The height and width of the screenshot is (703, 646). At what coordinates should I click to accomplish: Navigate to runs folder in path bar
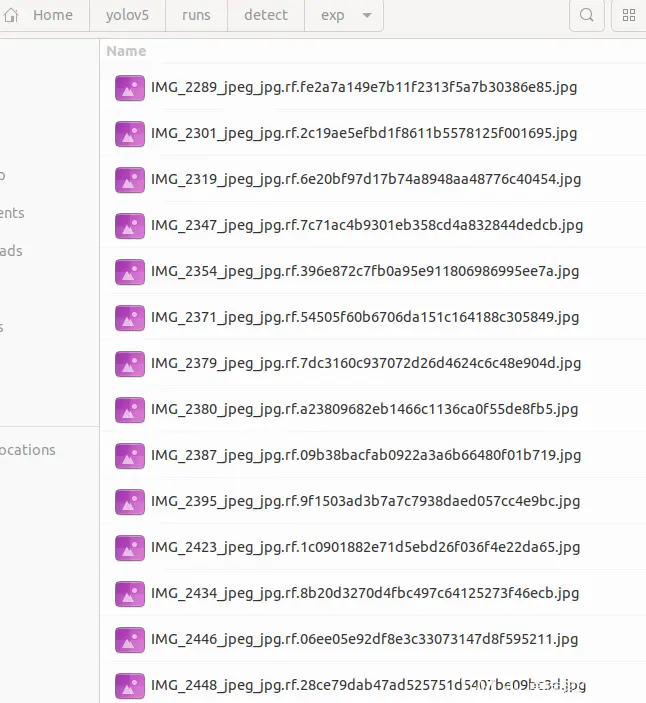(x=196, y=15)
